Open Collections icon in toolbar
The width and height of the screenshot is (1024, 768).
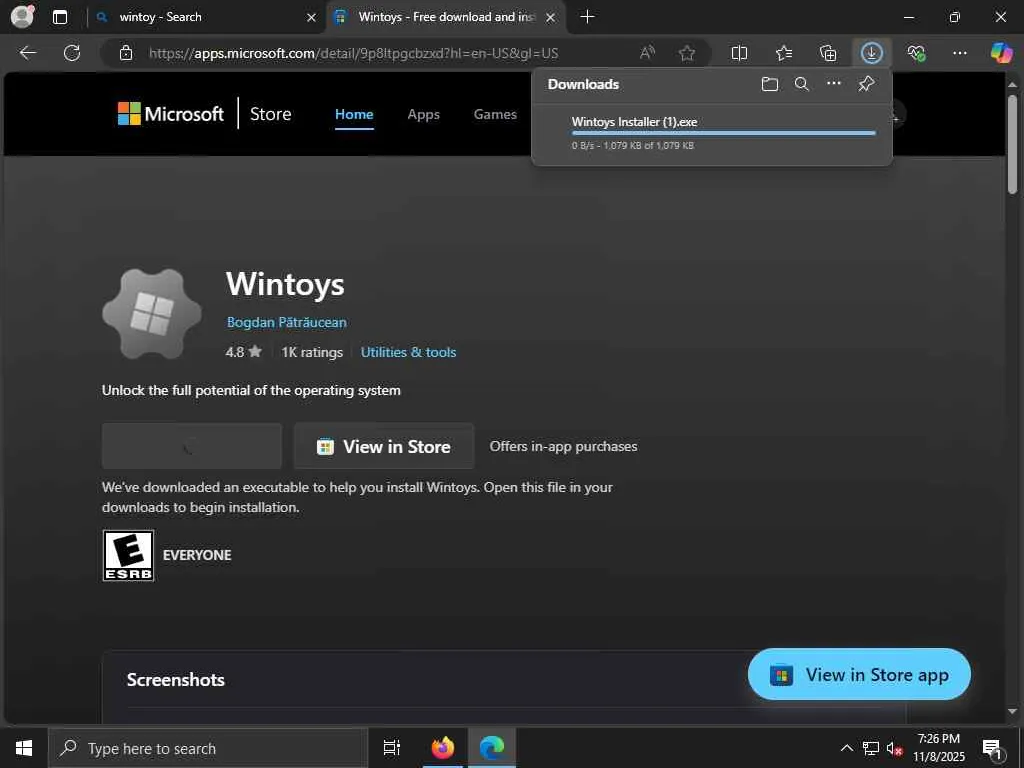[x=827, y=53]
